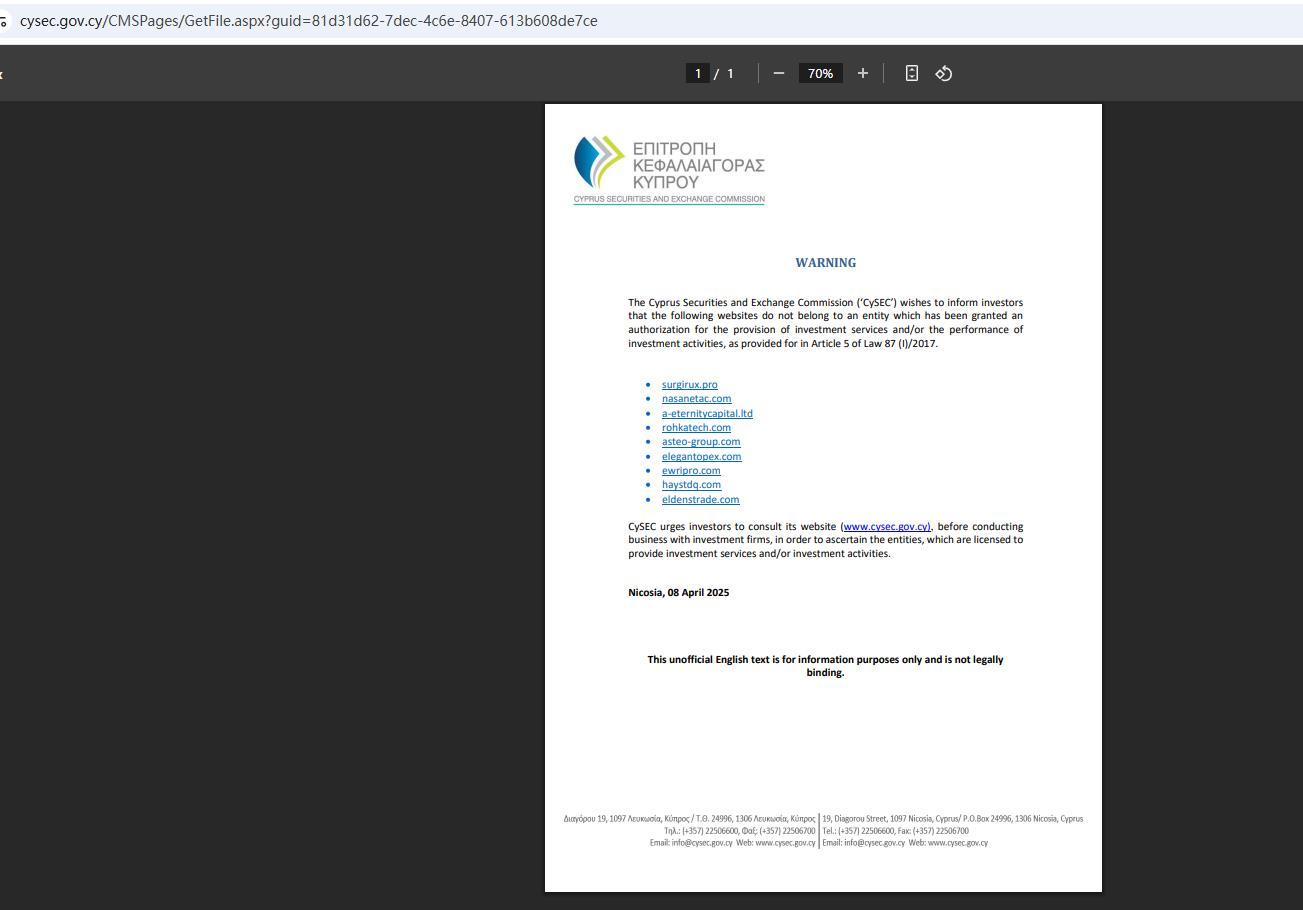Click the total page count '/ 1'

pos(724,73)
